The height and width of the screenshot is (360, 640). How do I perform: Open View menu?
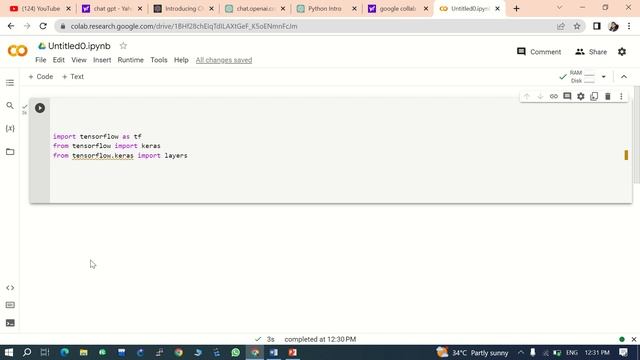point(79,60)
